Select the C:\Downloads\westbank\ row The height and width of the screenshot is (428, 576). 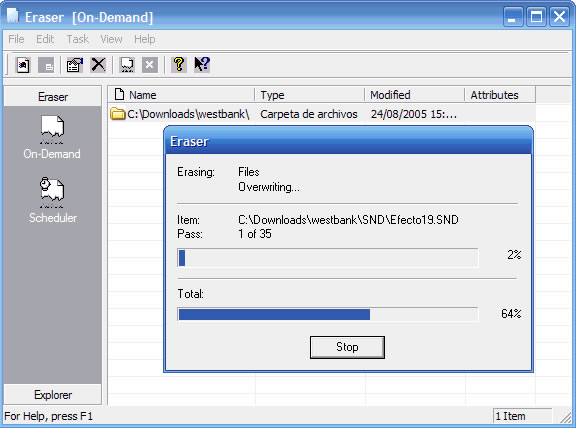click(x=322, y=114)
